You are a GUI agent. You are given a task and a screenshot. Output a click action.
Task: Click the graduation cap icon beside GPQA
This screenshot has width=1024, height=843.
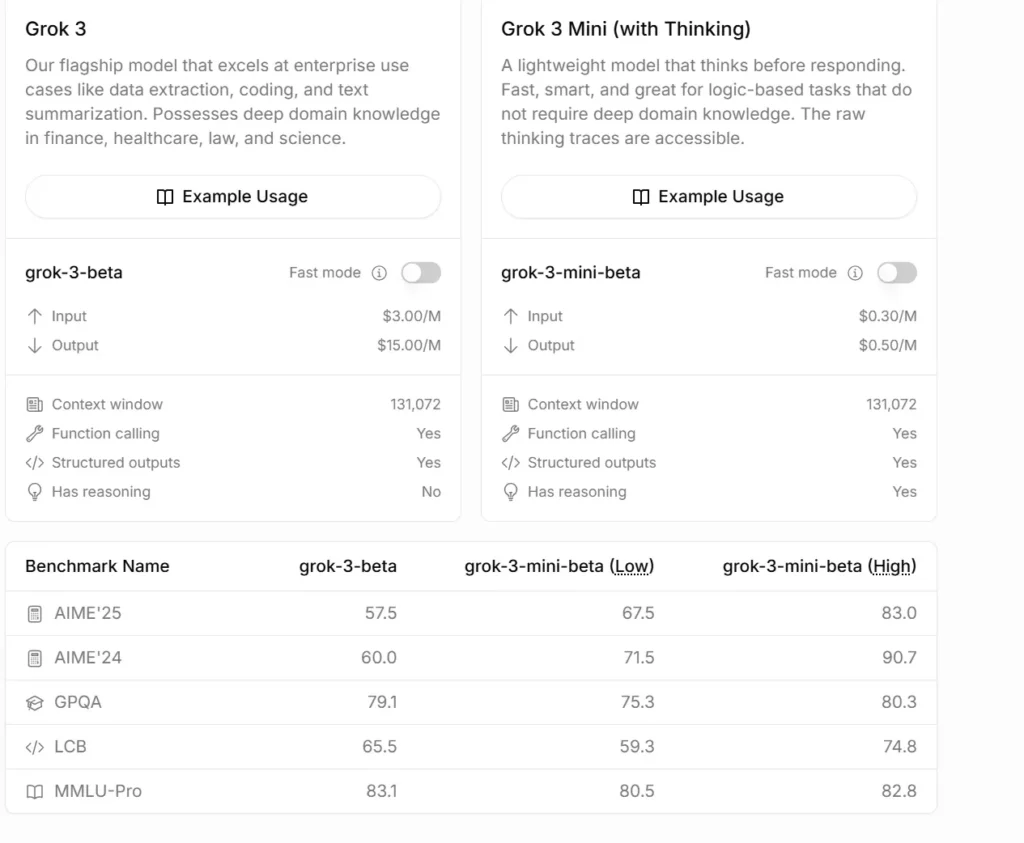(37, 702)
